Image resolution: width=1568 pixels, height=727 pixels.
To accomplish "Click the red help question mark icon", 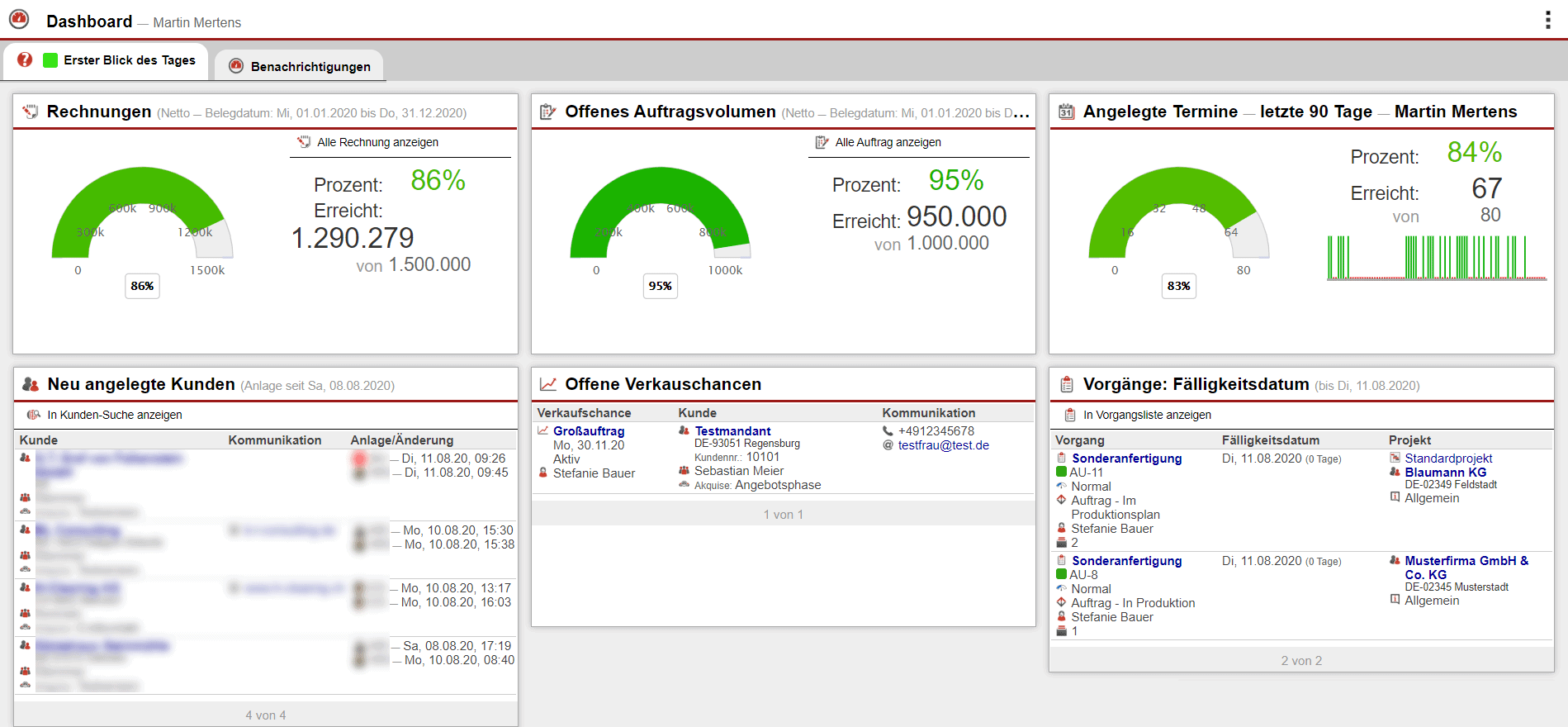I will [x=25, y=59].
